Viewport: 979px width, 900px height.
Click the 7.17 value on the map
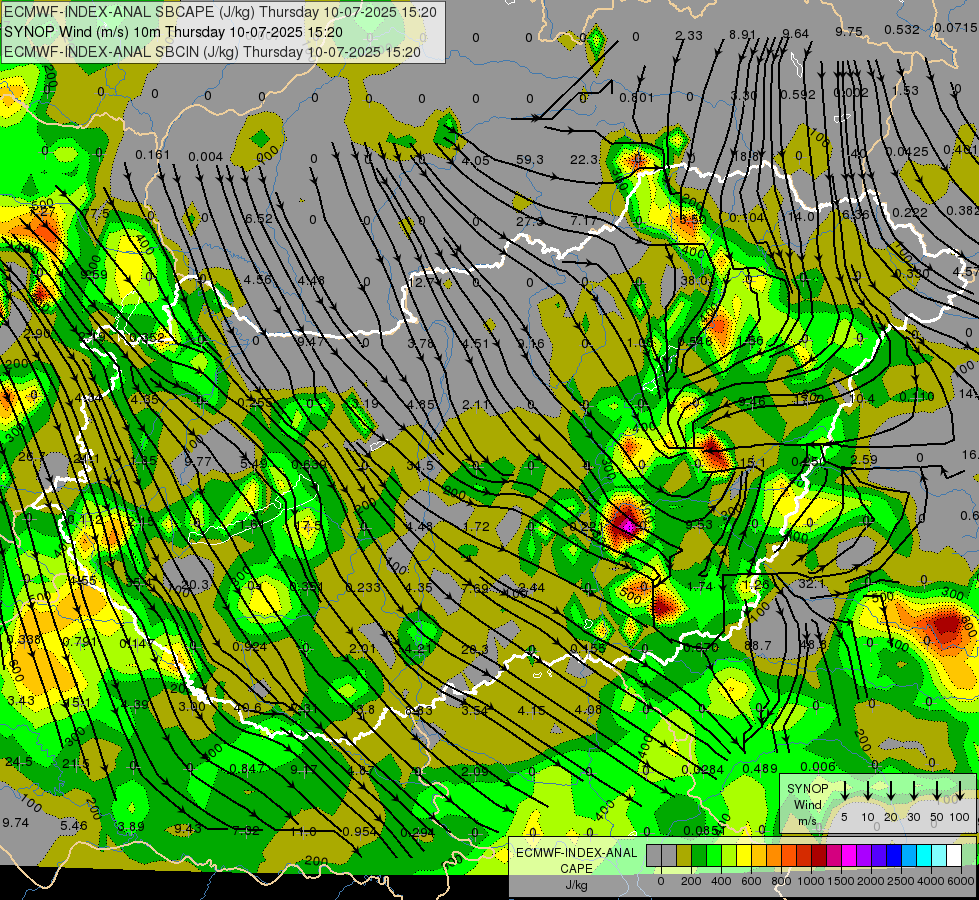[584, 220]
